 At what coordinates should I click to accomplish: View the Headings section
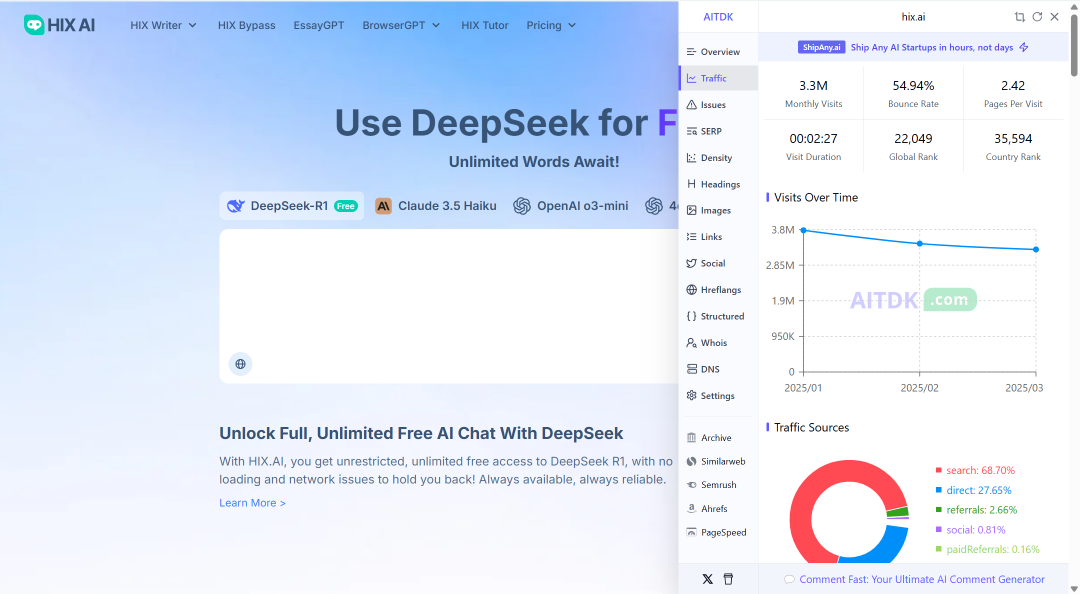point(718,184)
